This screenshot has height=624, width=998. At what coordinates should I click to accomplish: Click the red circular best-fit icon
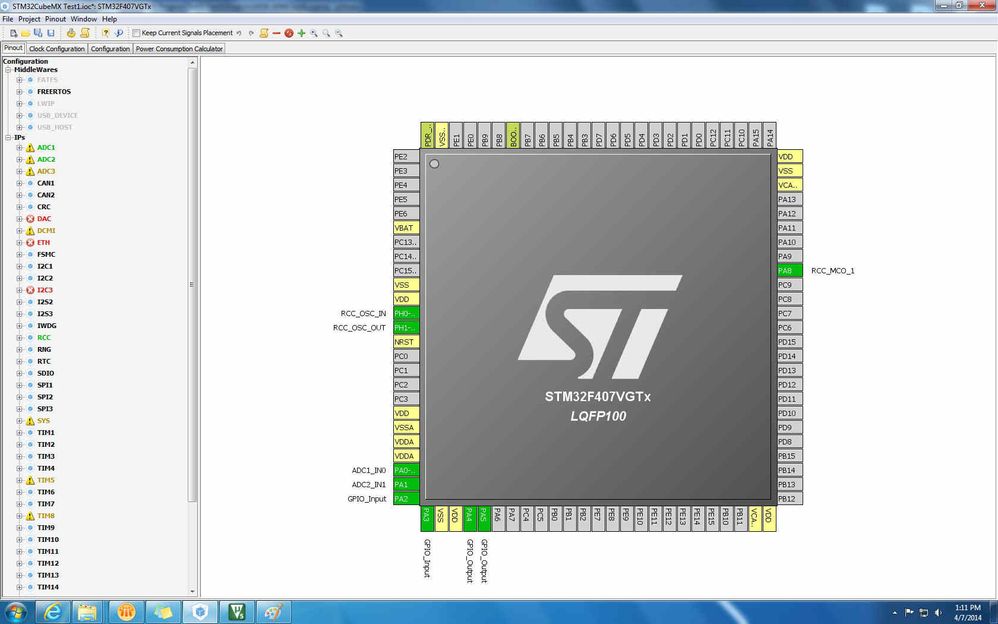pos(289,33)
